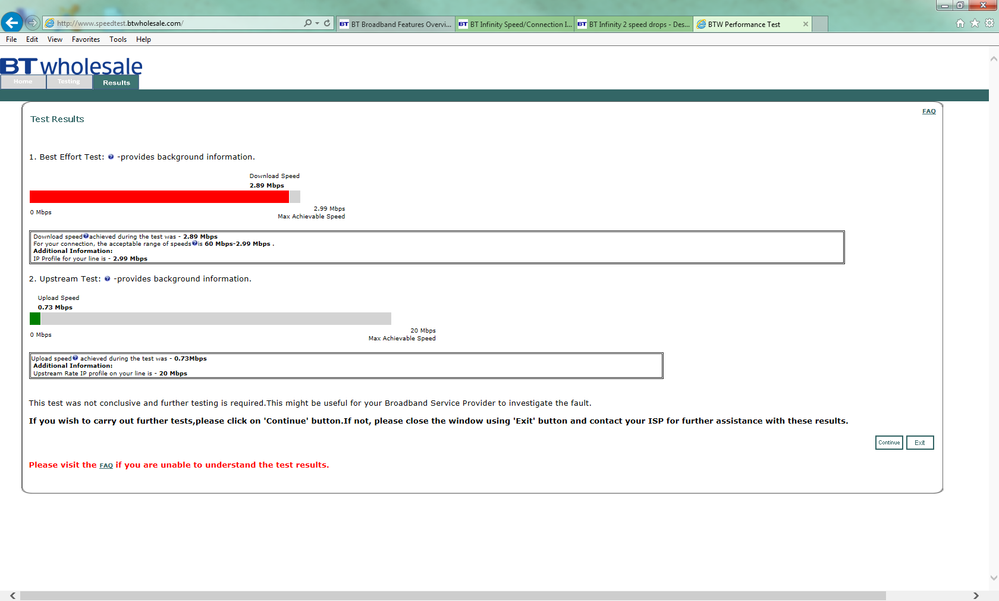Open a new blank browser tab

click(821, 24)
